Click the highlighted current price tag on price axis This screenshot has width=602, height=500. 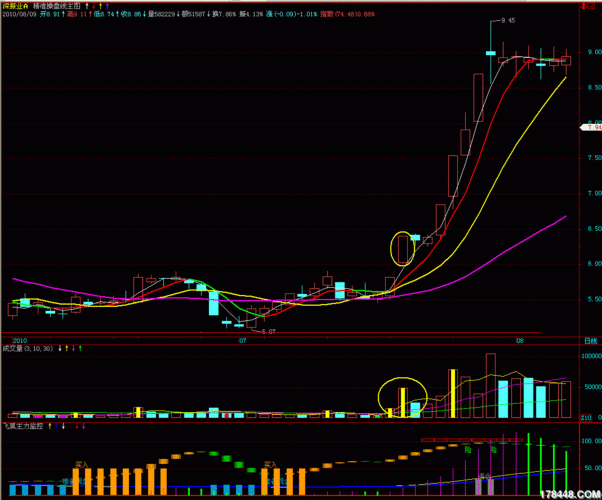pos(590,126)
